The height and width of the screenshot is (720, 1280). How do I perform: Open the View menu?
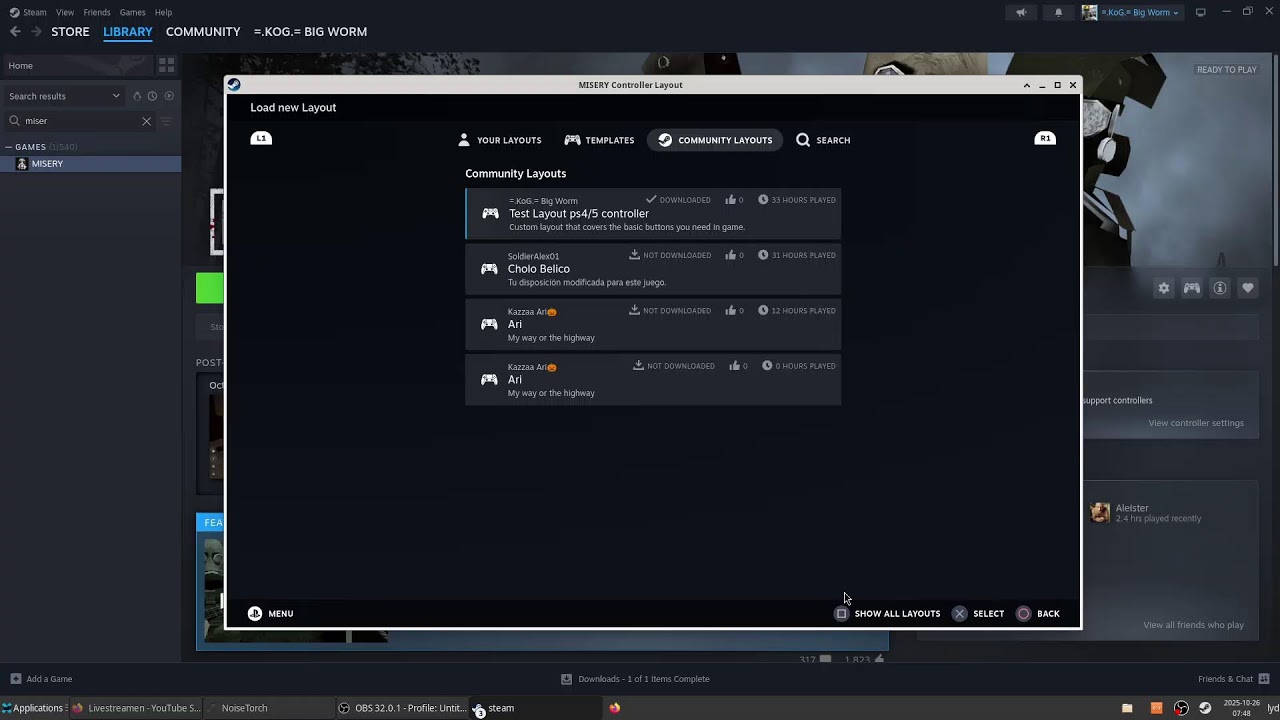tap(65, 12)
